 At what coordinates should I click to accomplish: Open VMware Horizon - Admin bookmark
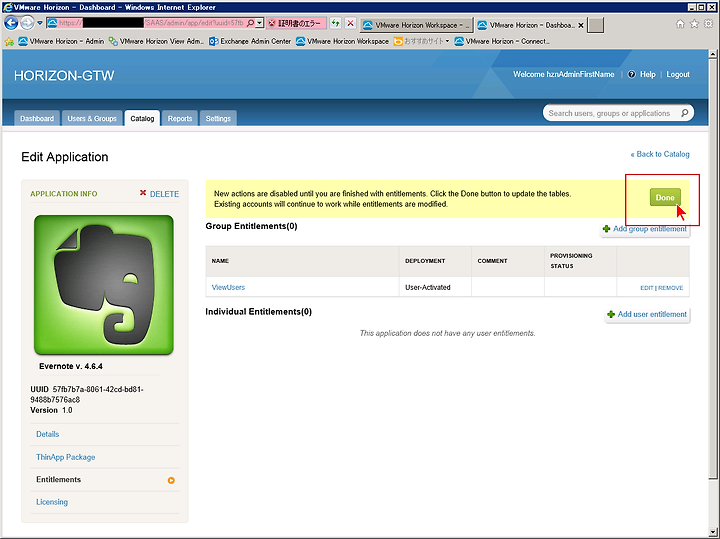point(61,41)
